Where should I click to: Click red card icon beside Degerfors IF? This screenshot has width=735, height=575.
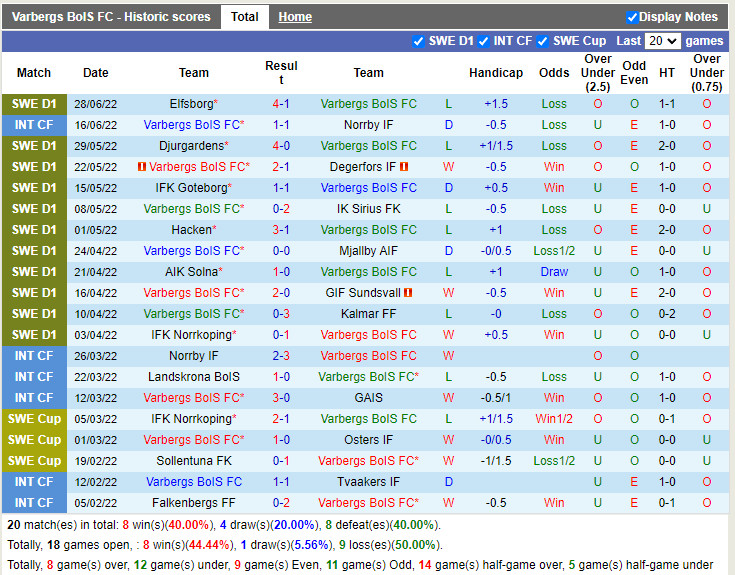point(404,167)
